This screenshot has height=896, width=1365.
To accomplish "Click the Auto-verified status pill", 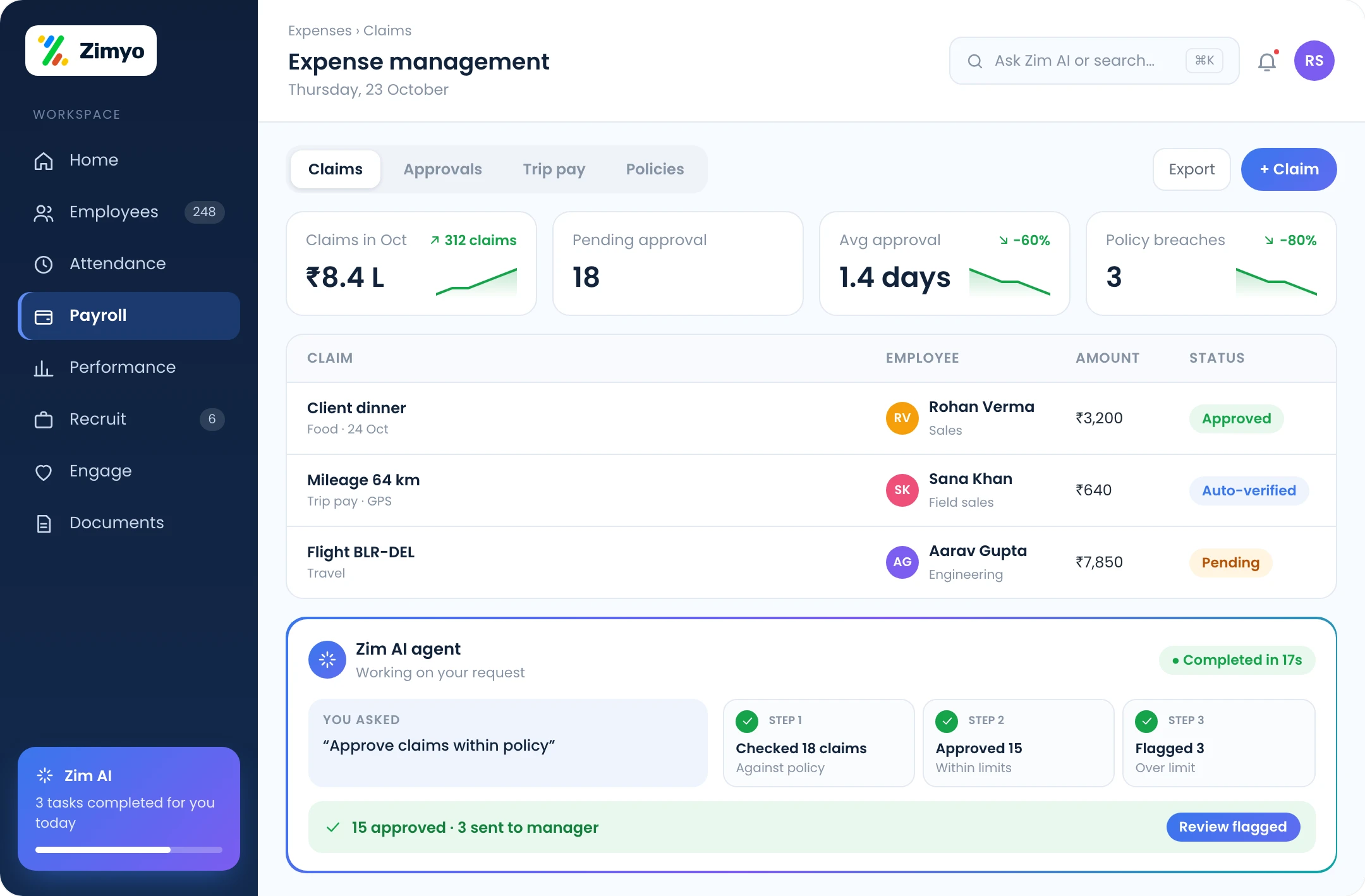I will click(x=1249, y=490).
